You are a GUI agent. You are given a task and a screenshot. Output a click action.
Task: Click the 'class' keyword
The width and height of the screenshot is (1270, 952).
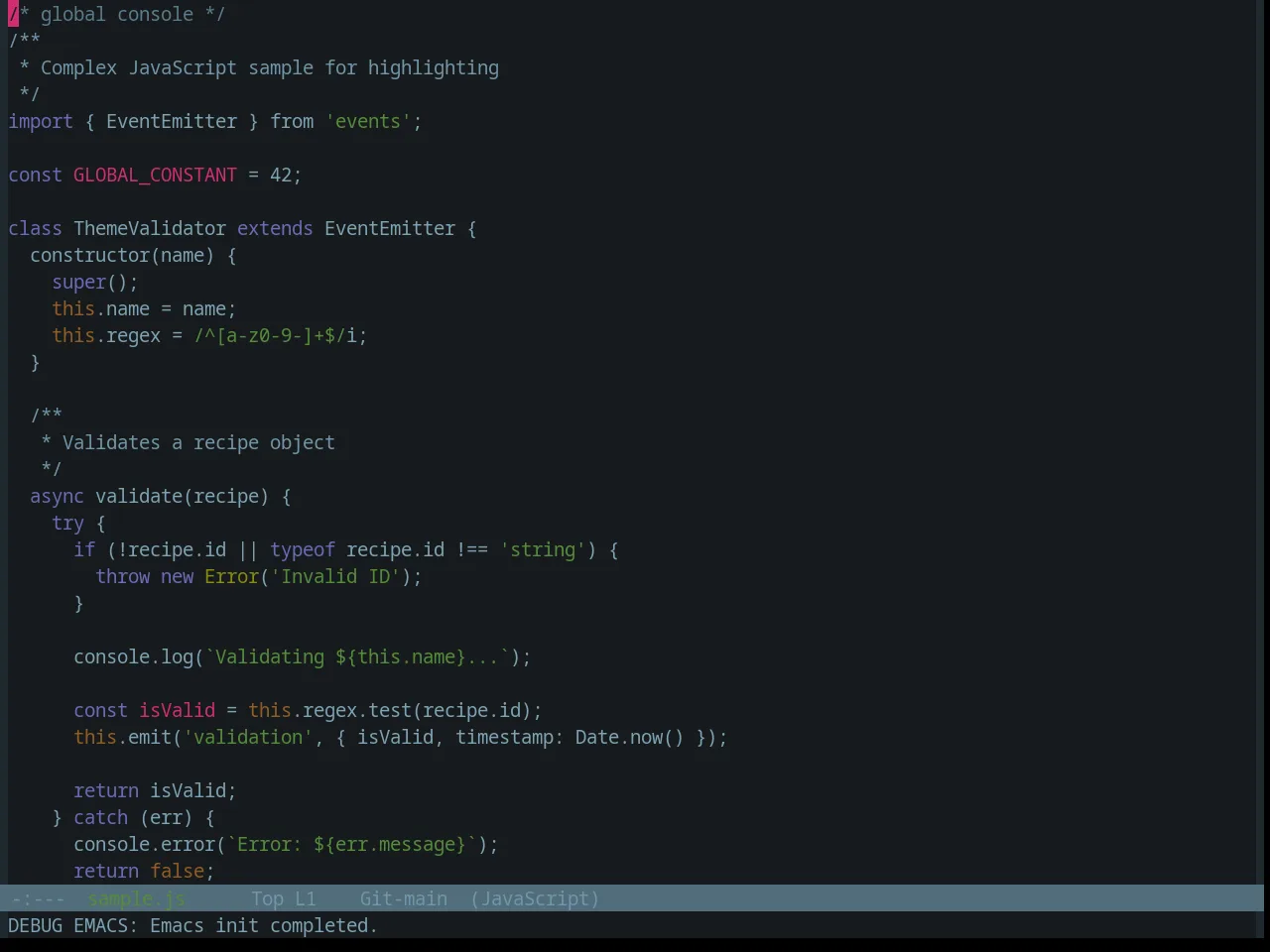click(x=35, y=228)
